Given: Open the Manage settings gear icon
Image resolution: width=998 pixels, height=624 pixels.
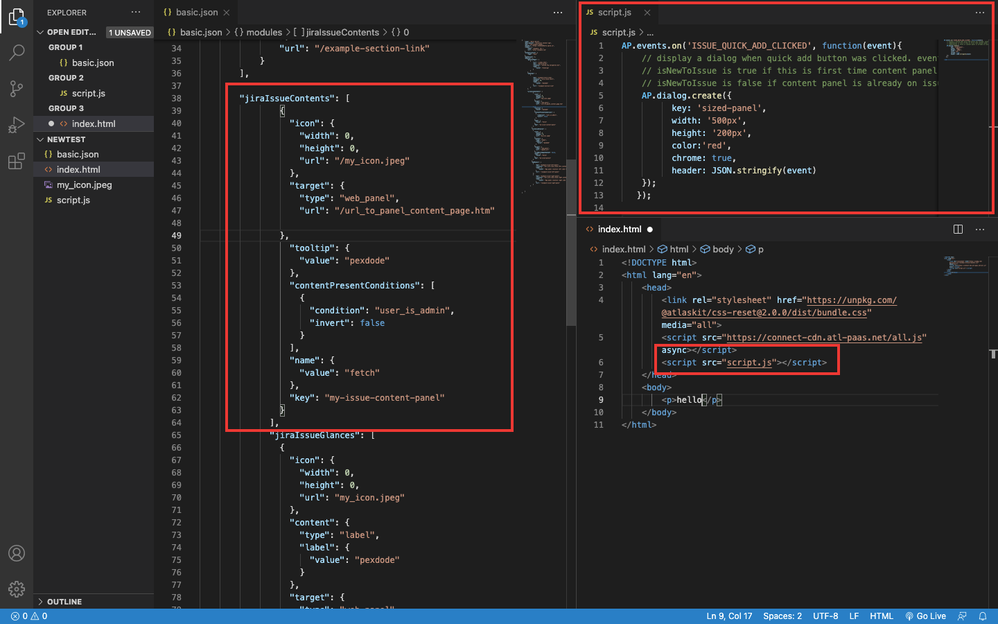Looking at the screenshot, I should [17, 589].
